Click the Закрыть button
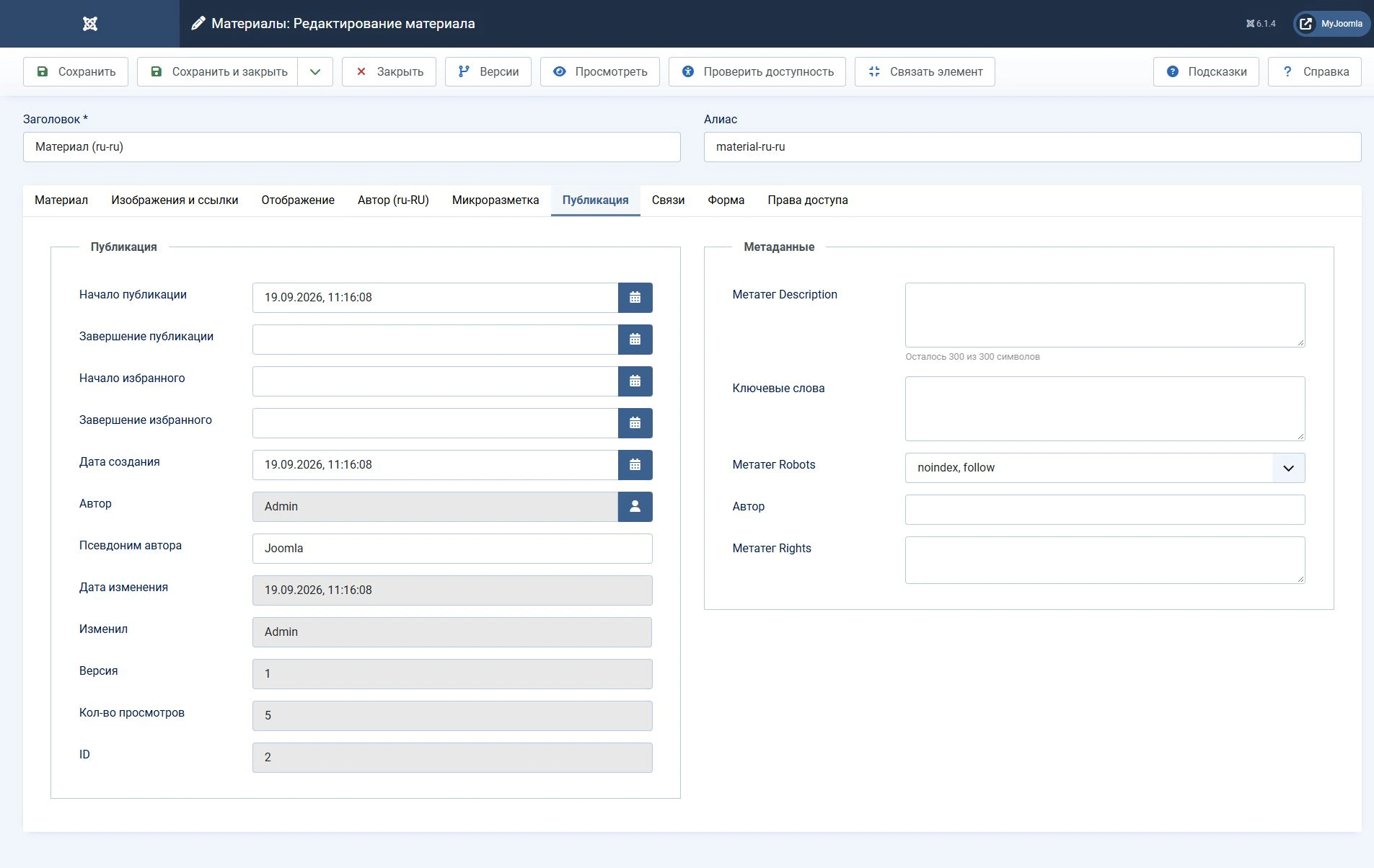The height and width of the screenshot is (868, 1374). point(389,72)
